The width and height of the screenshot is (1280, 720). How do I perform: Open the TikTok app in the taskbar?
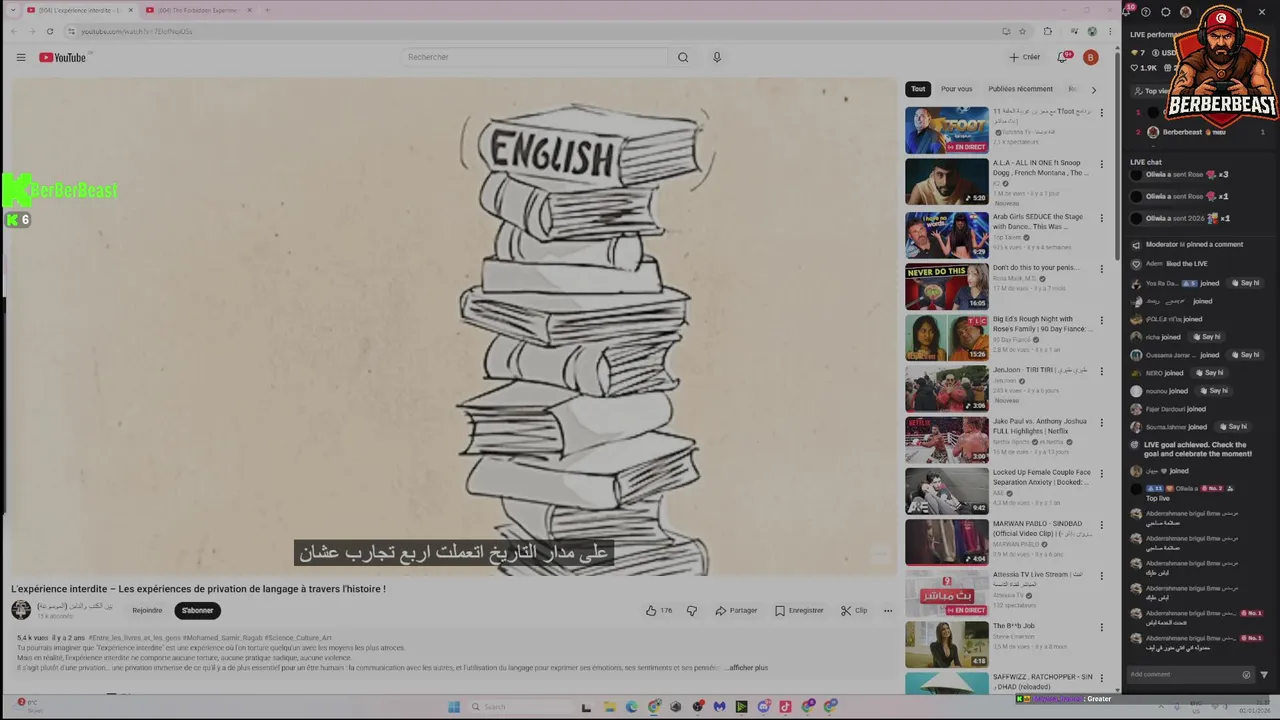(785, 707)
